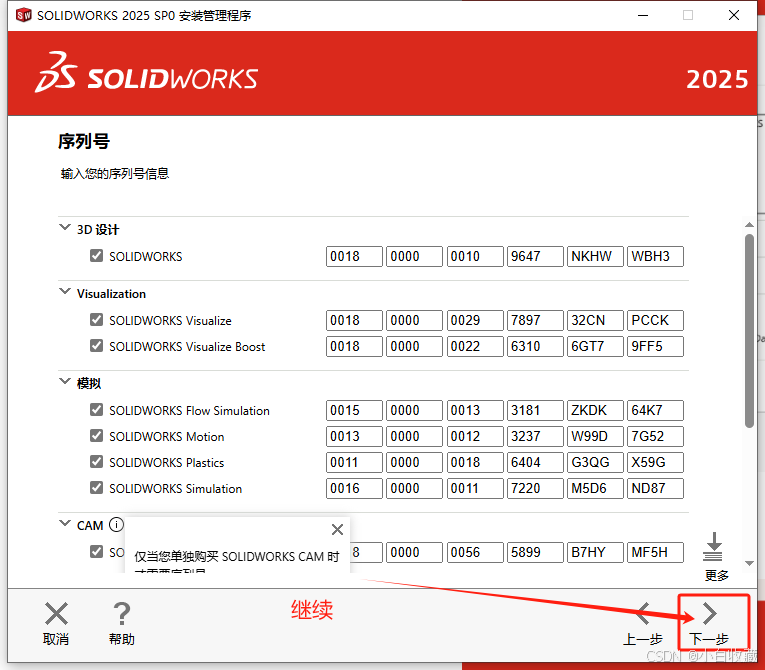
Task: Proceed with the next step arrow
Action: [x=710, y=613]
